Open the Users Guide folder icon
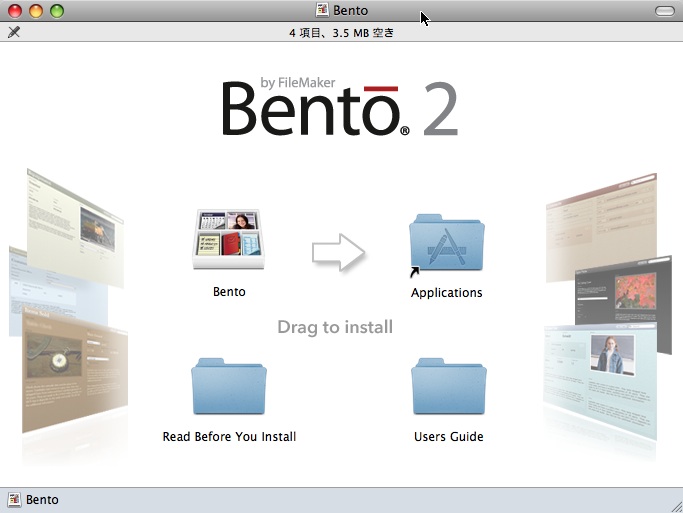The width and height of the screenshot is (683, 513). click(449, 386)
